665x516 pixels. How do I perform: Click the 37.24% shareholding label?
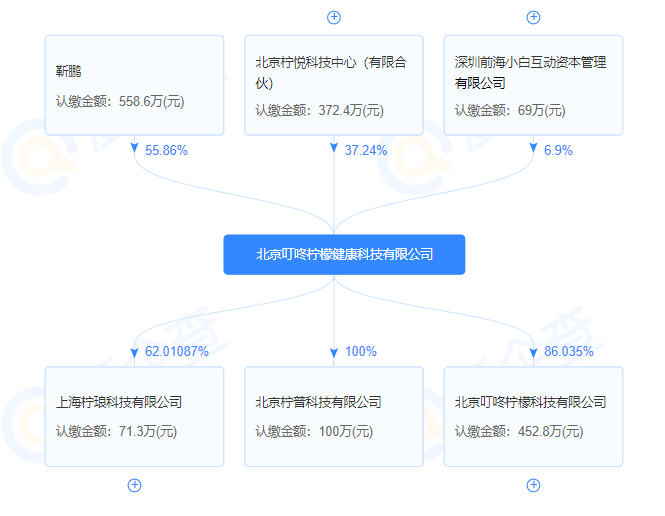click(365, 150)
